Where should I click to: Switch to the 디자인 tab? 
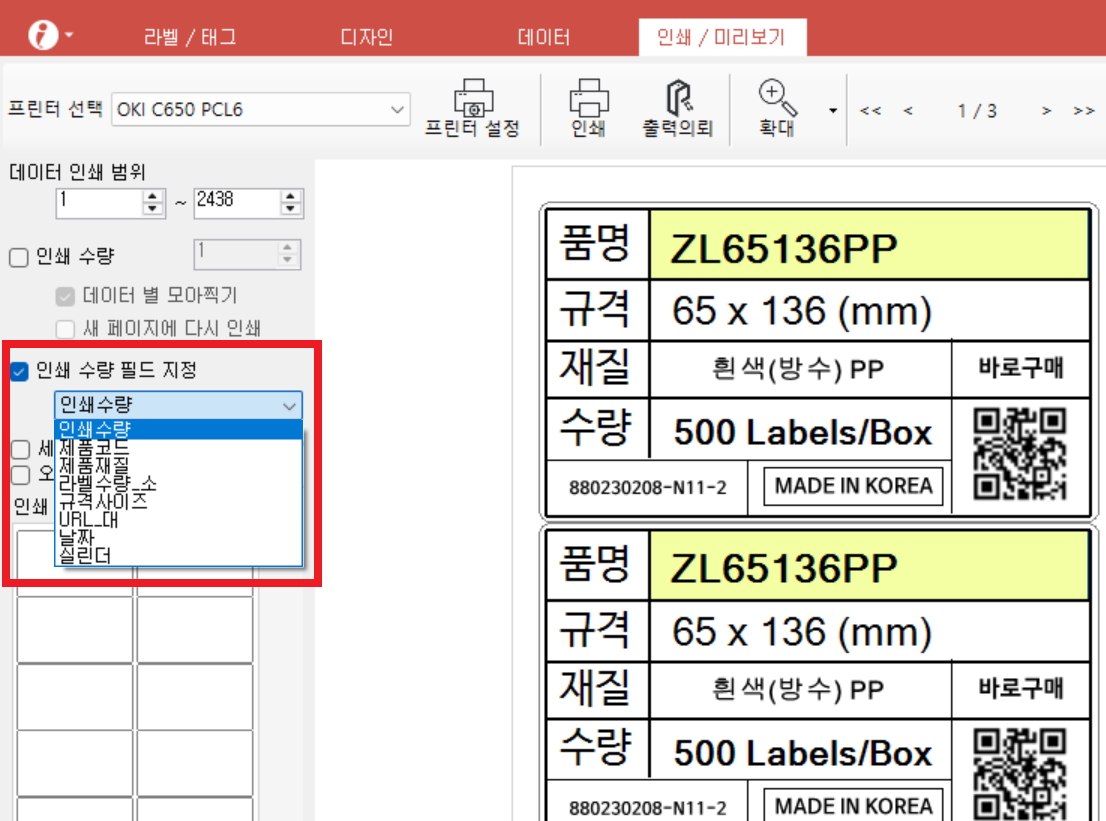pos(367,38)
